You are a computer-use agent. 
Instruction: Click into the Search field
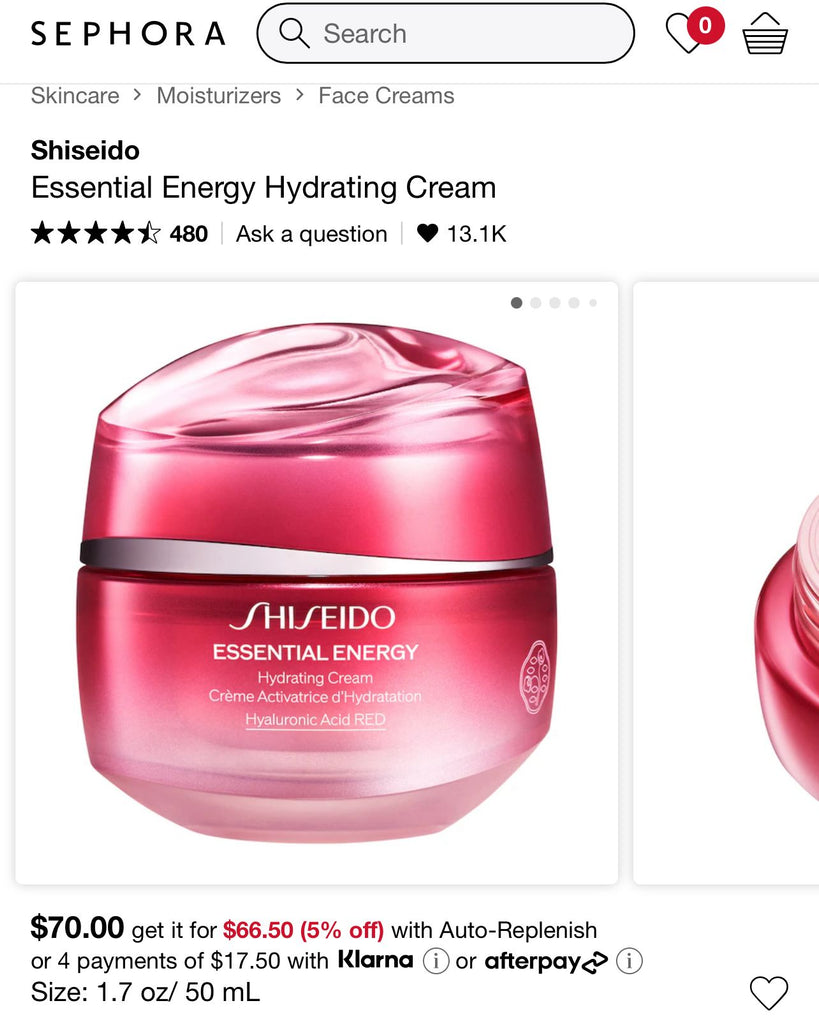[445, 33]
